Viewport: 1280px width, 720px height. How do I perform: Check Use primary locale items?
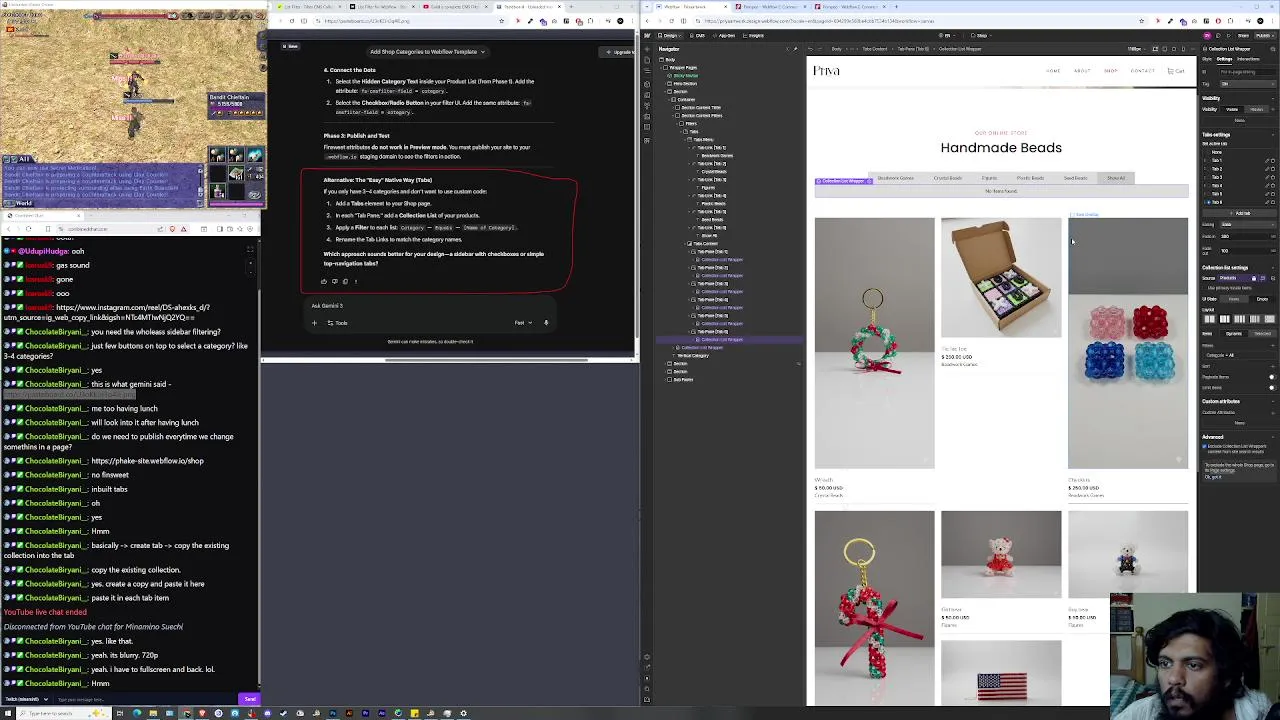pos(1205,288)
